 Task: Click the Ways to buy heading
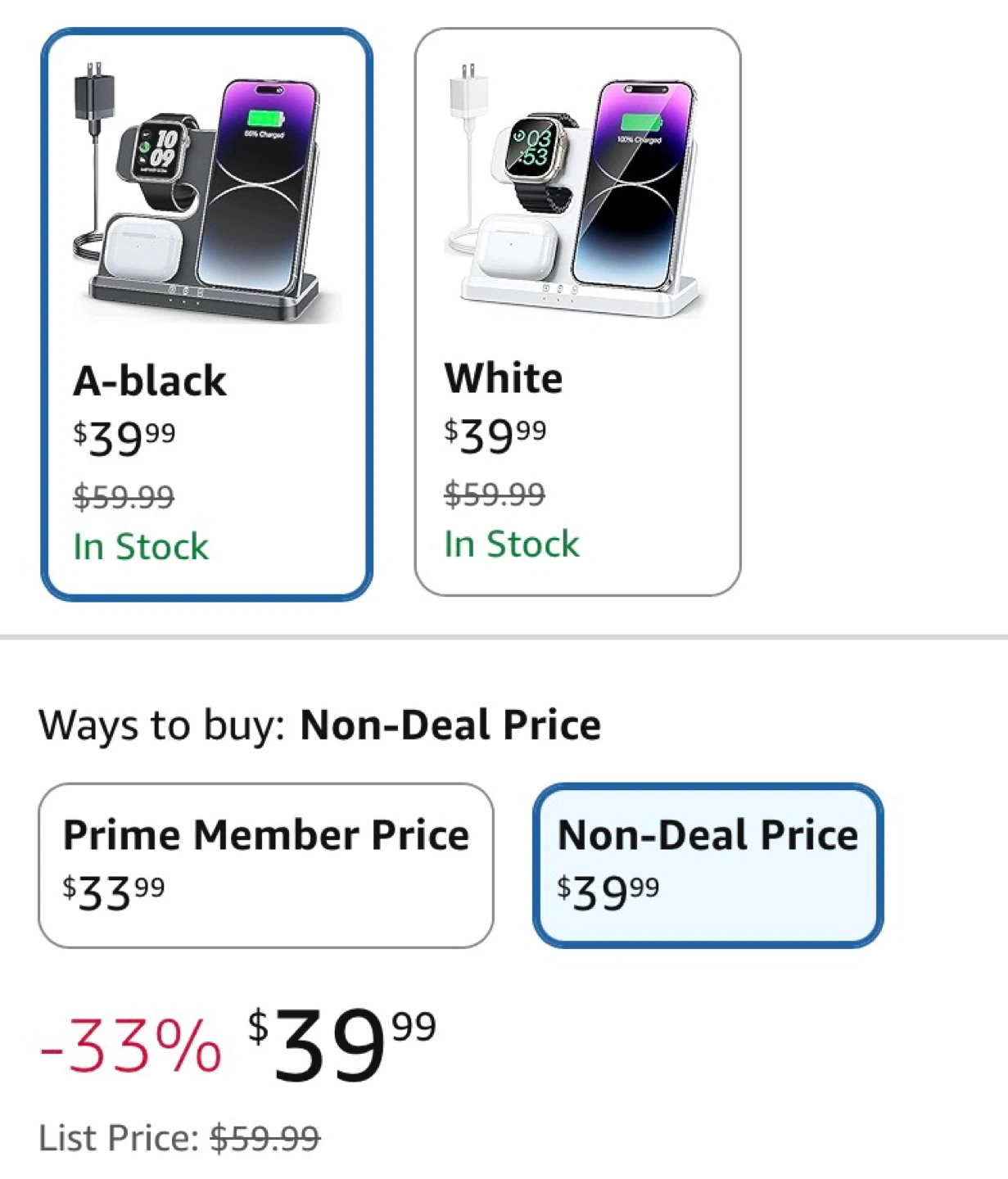319,725
